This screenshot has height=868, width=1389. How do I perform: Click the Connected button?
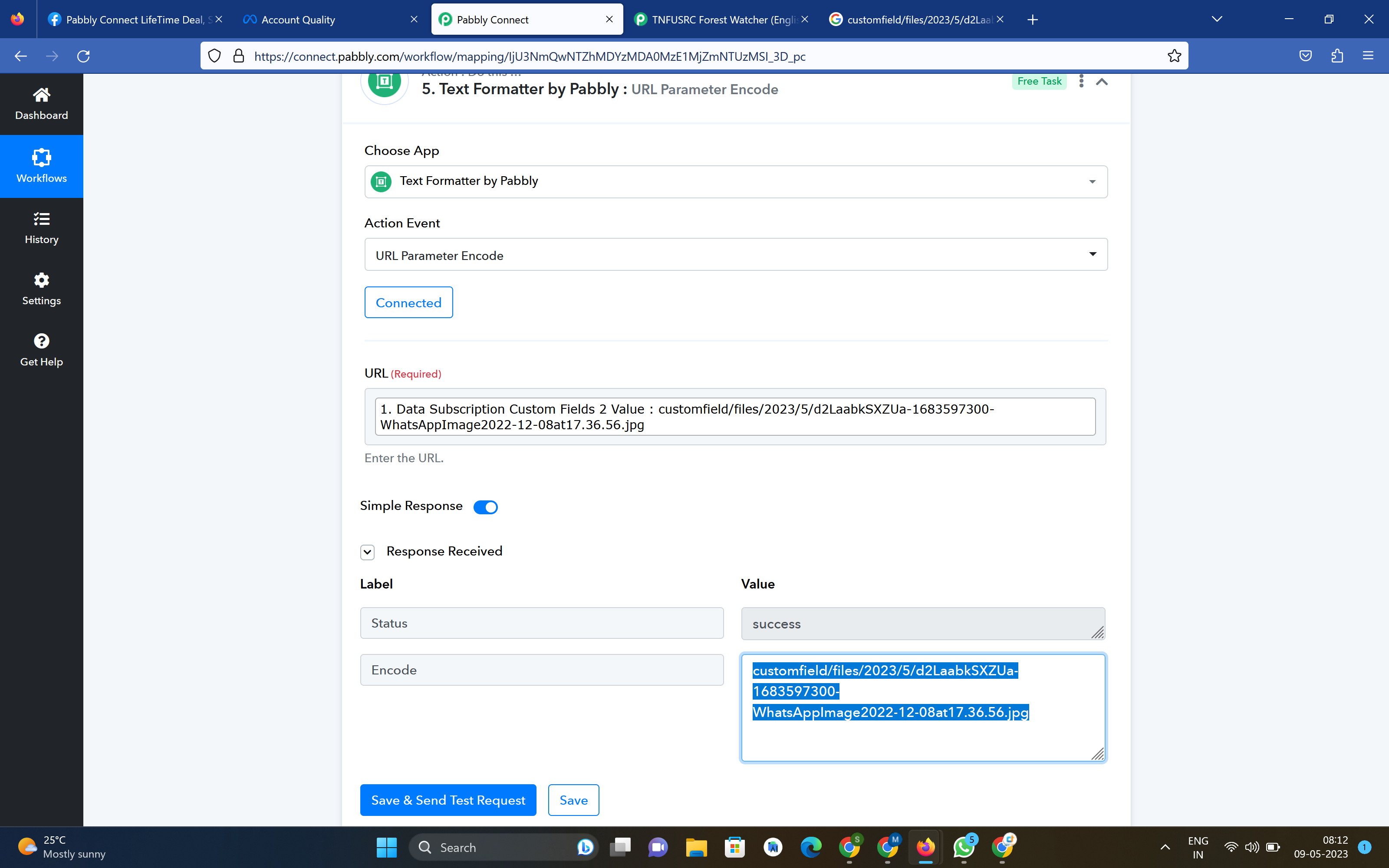pos(408,302)
